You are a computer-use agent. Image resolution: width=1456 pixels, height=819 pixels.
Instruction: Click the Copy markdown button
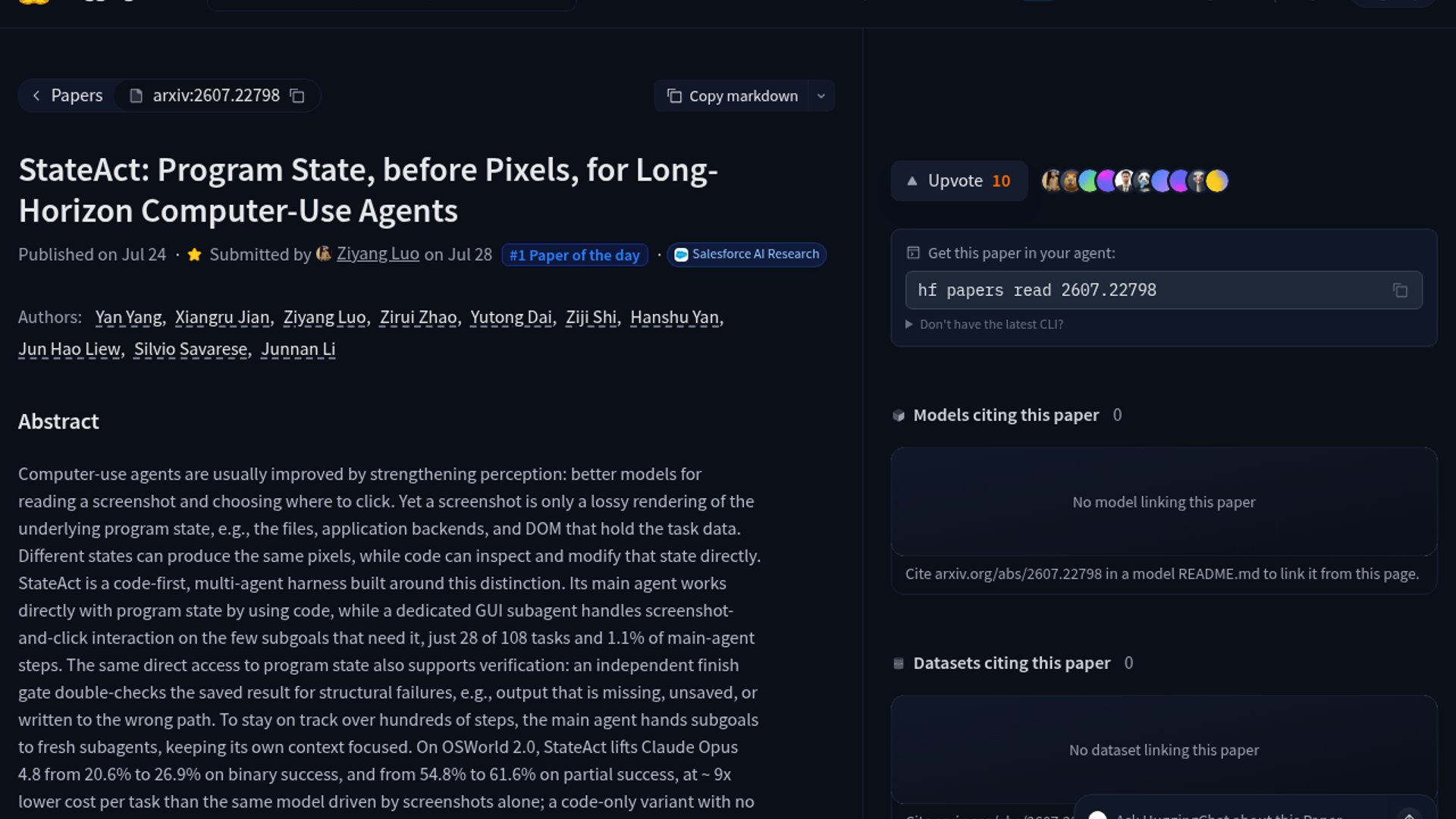click(x=732, y=96)
